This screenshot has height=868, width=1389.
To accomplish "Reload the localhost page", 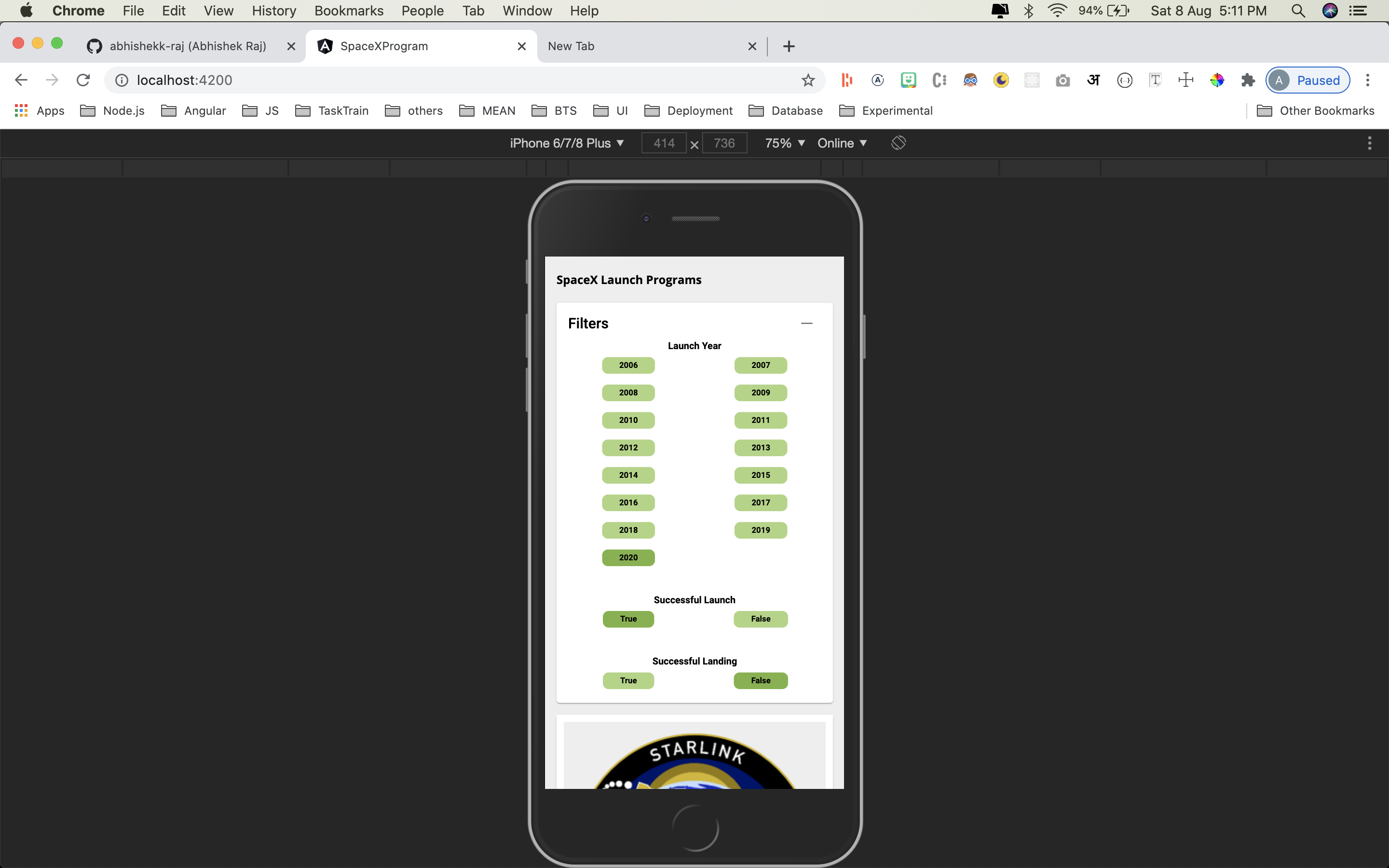I will point(83,80).
